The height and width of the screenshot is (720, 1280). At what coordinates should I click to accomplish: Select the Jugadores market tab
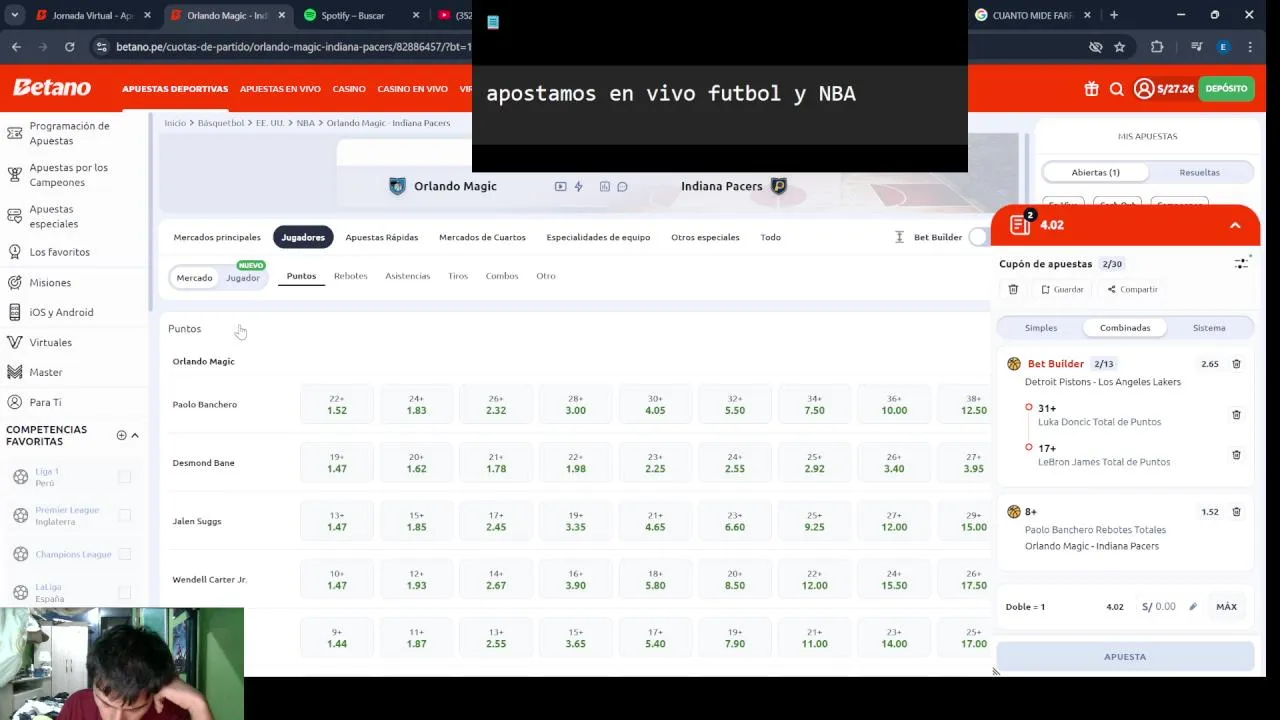[x=303, y=237]
